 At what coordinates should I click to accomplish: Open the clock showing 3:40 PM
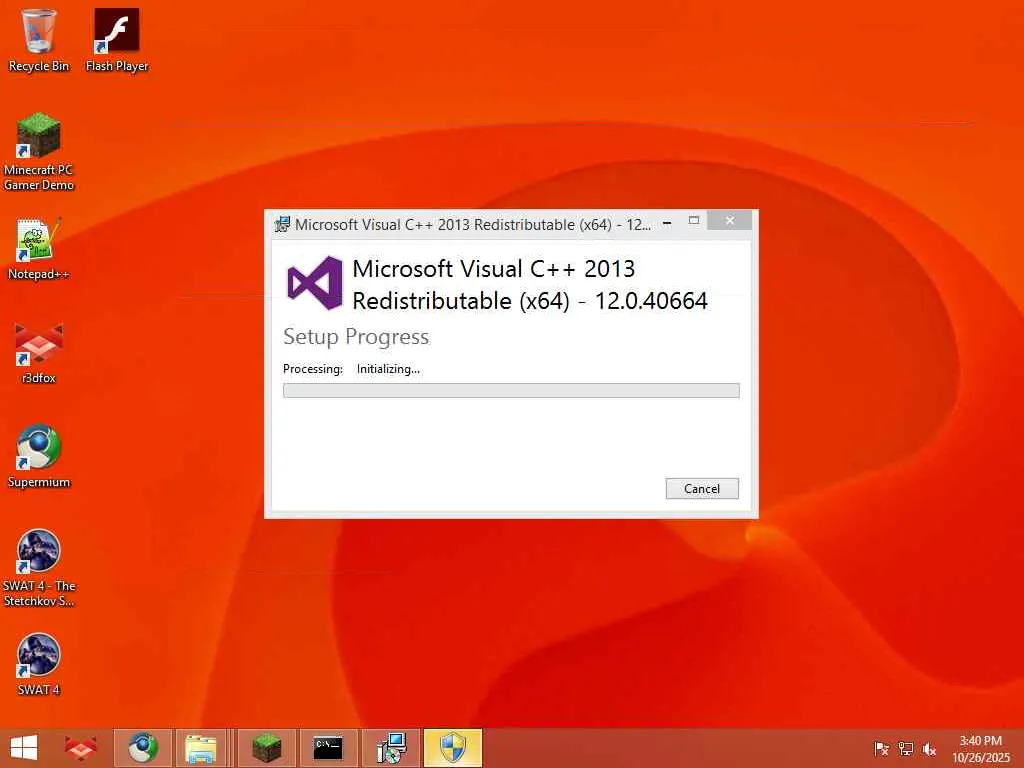[980, 749]
